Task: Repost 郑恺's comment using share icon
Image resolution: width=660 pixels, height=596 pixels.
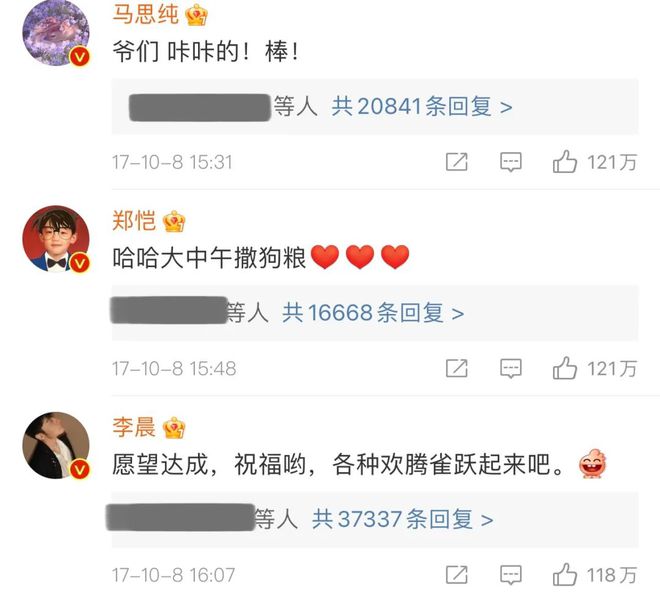Action: tap(457, 368)
